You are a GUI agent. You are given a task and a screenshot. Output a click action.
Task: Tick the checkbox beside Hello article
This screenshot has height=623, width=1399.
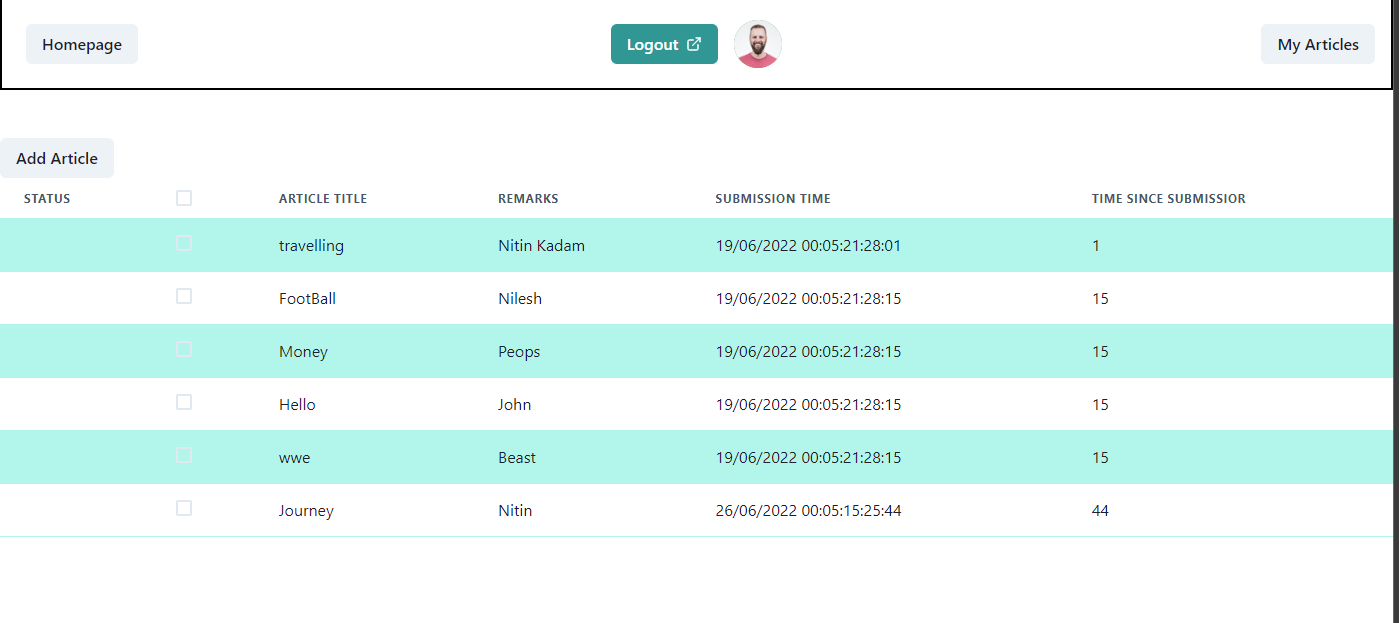click(x=184, y=402)
